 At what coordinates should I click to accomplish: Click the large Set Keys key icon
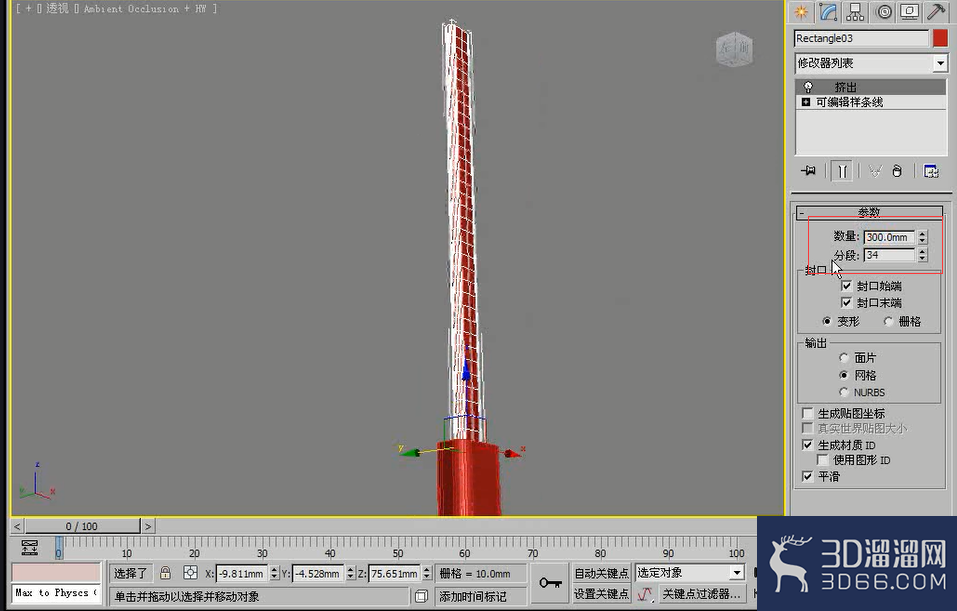pyautogui.click(x=550, y=583)
